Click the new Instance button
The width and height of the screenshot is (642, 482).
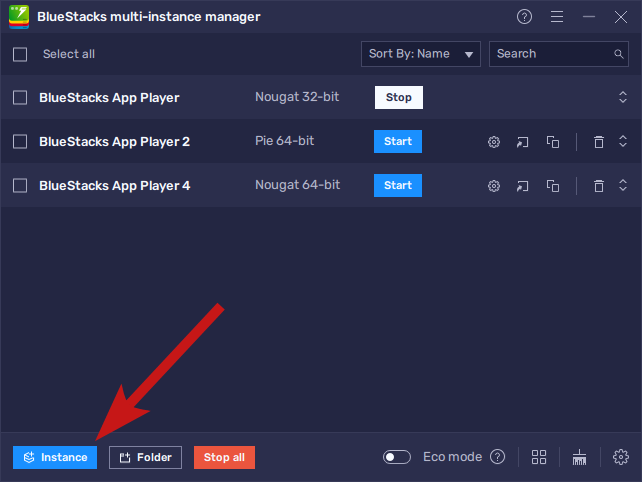pos(55,457)
